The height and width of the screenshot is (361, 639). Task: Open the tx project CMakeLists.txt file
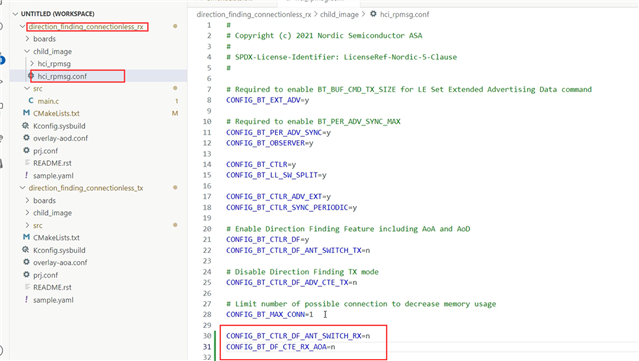click(x=56, y=238)
